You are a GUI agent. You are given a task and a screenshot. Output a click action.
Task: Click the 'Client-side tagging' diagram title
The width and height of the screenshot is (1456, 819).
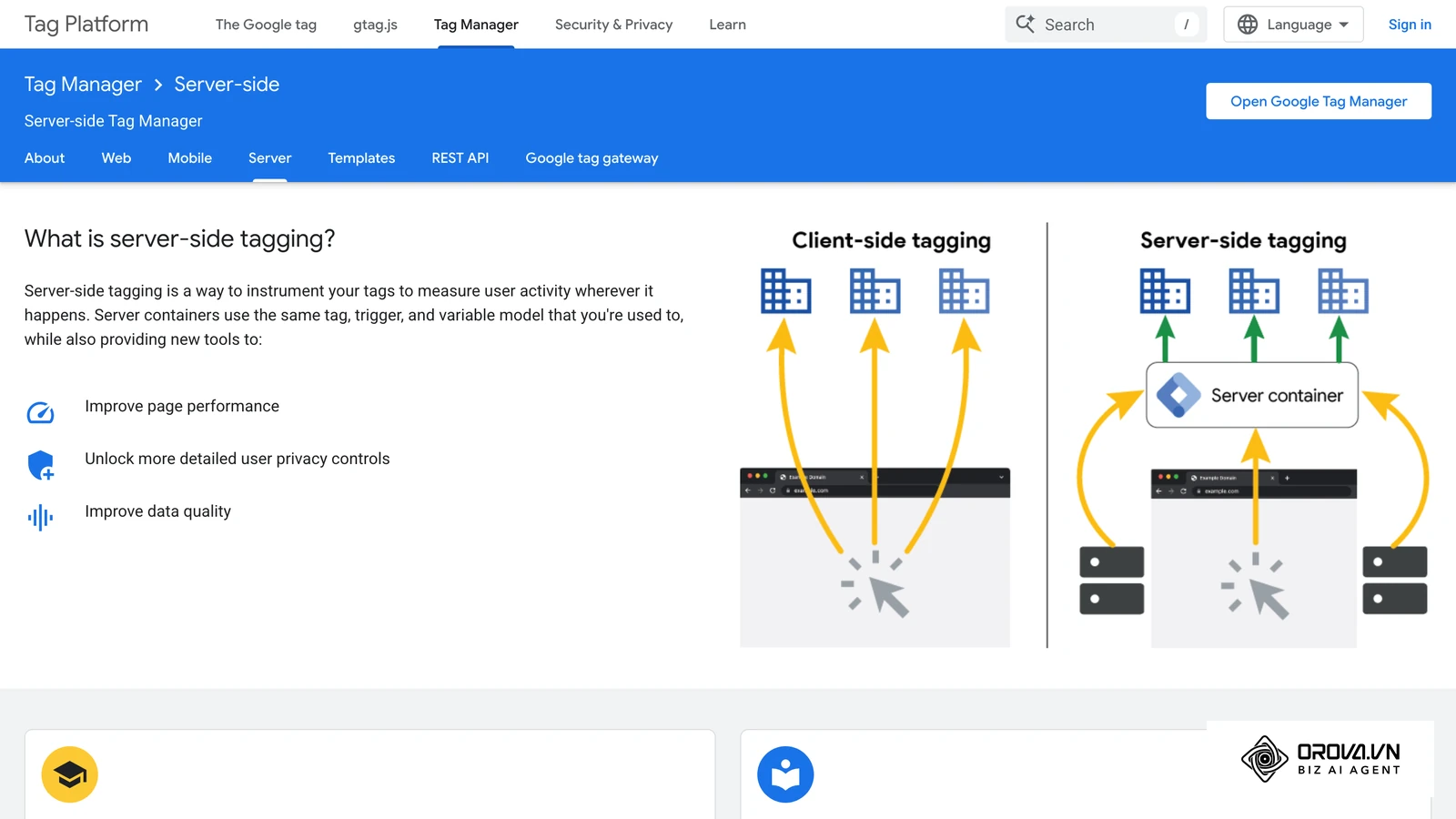(892, 240)
